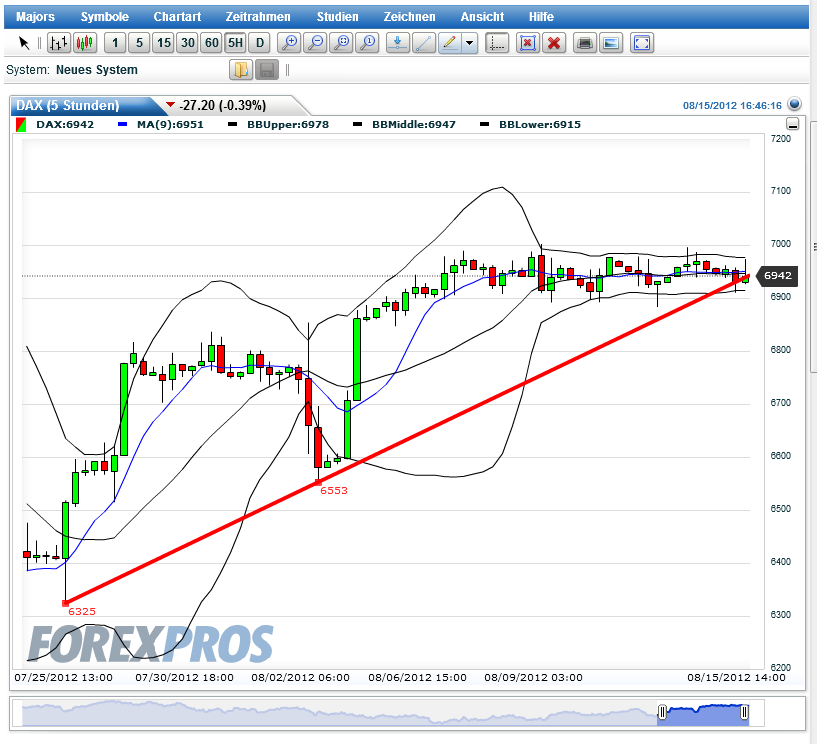Click the BBLower:6915 legend entry

[x=540, y=125]
